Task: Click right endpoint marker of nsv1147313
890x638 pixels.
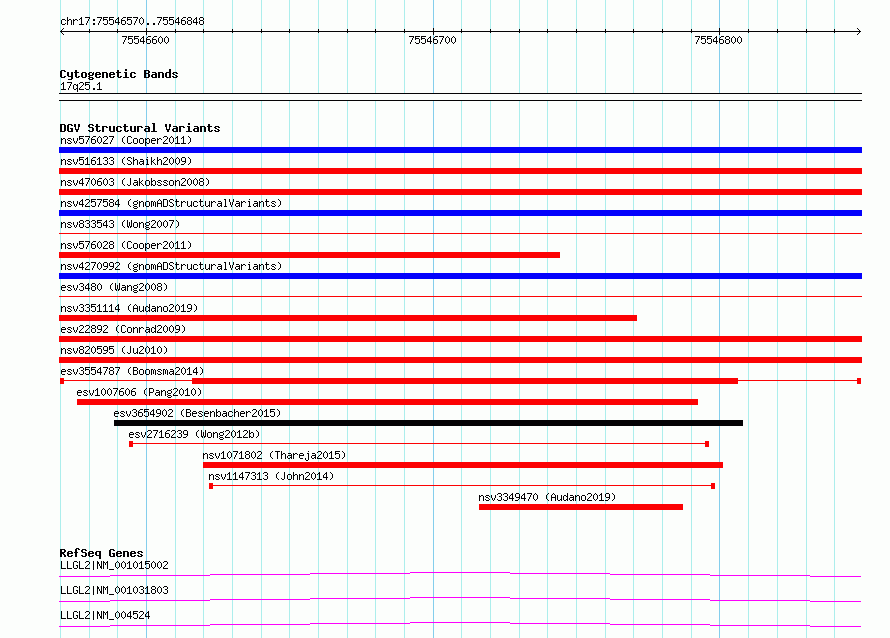Action: pos(713,486)
